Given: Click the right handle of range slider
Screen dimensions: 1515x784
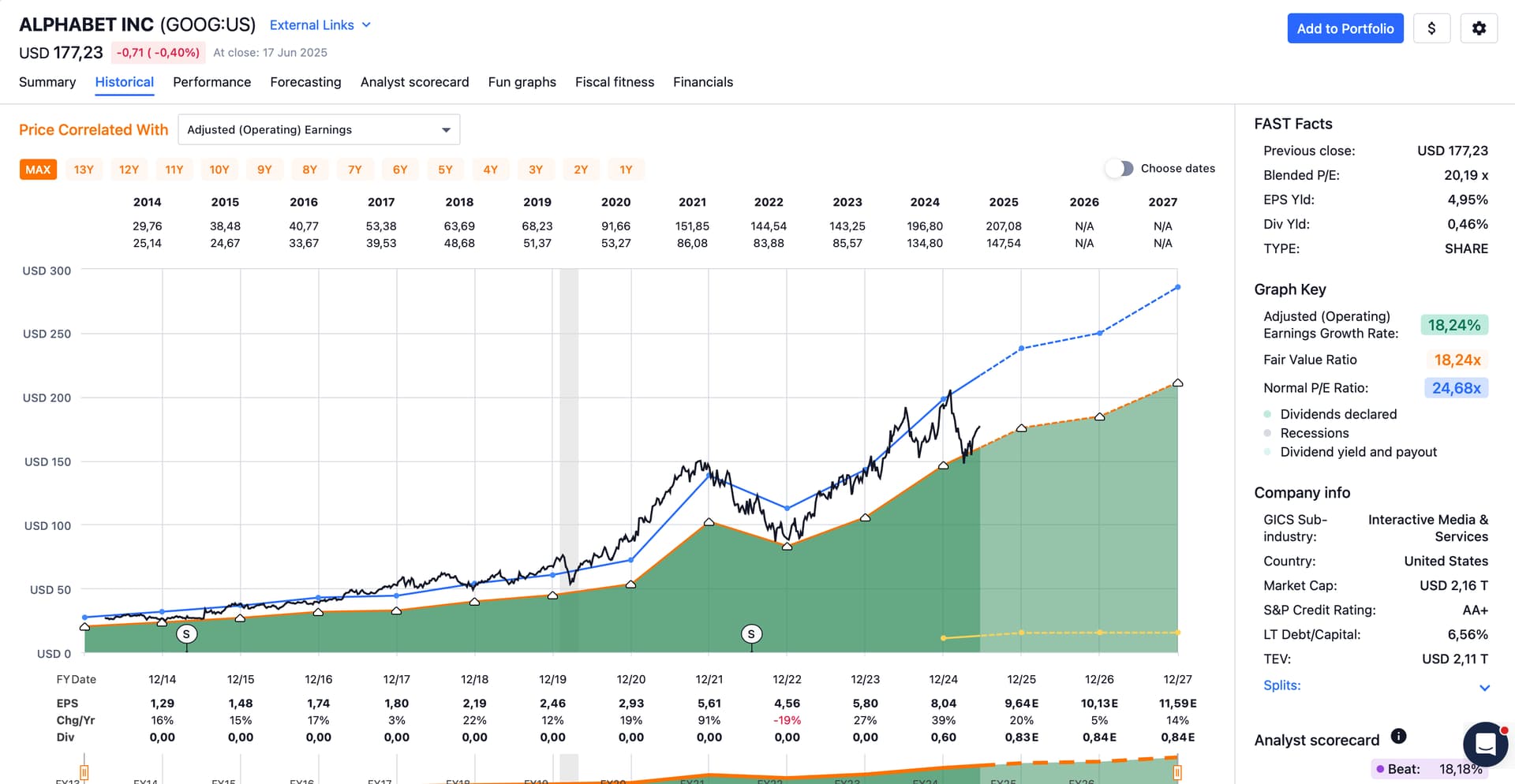Looking at the screenshot, I should (x=1177, y=772).
